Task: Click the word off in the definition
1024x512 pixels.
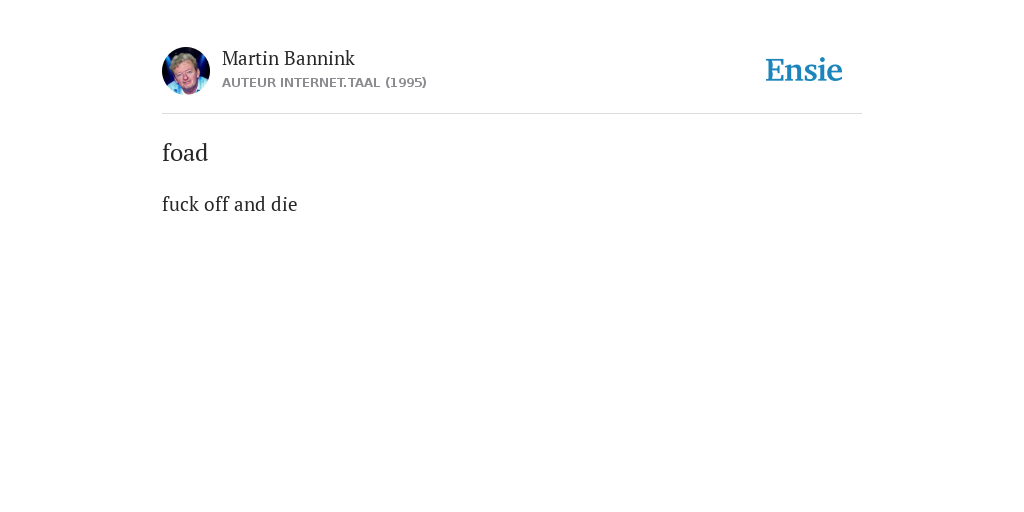Action: pos(216,204)
